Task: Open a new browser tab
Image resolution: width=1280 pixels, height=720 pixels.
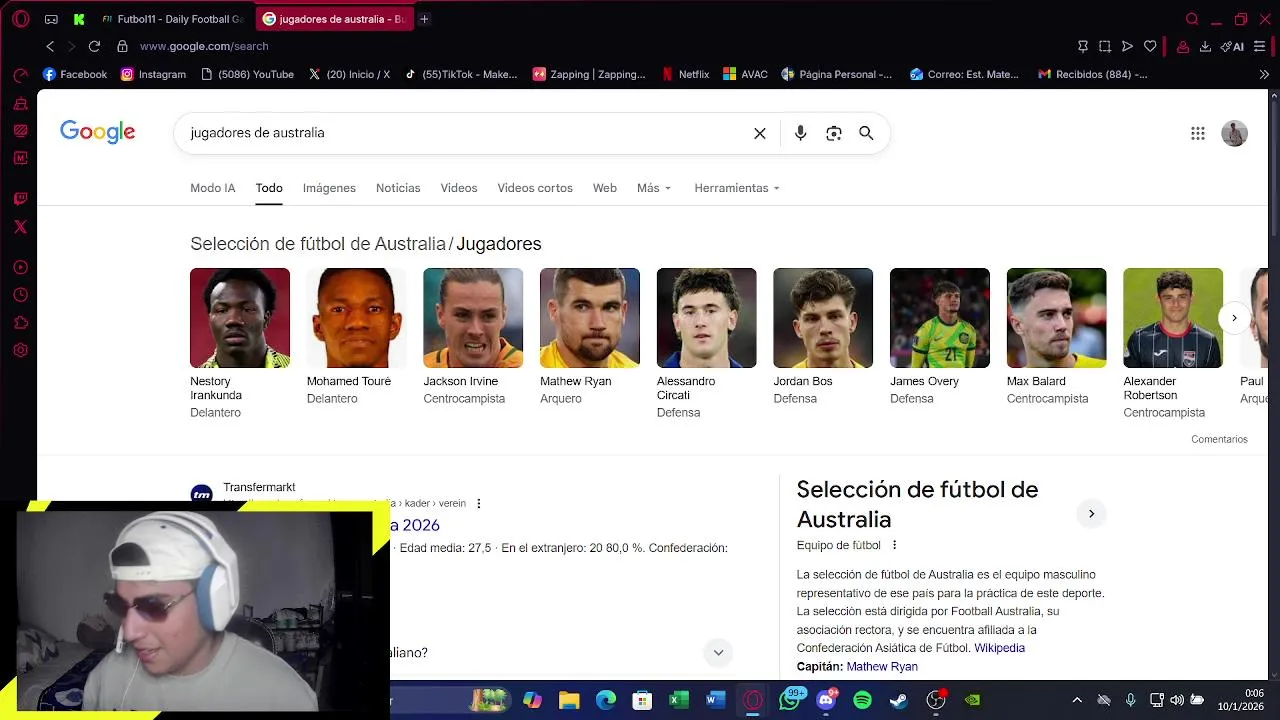Action: pyautogui.click(x=424, y=19)
